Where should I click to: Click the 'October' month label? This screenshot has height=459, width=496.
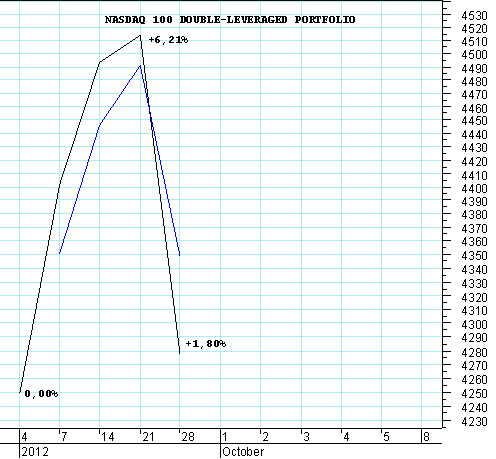coord(243,452)
